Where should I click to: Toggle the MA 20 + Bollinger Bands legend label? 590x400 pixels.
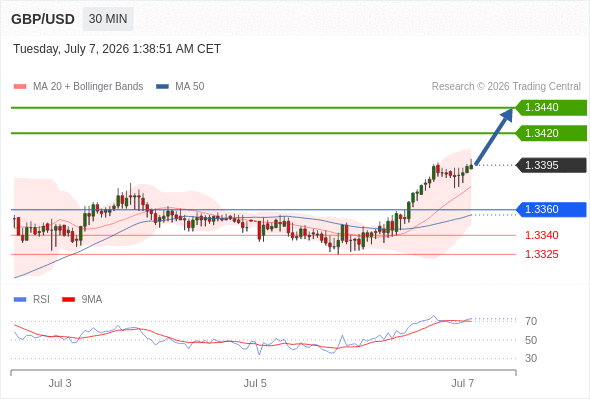[x=88, y=87]
